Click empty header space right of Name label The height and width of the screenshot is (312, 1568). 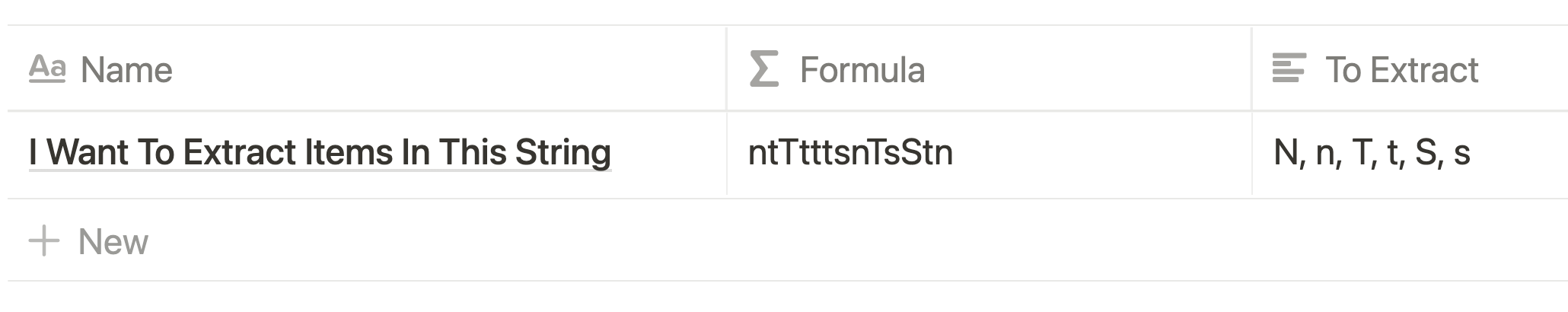coord(449,69)
